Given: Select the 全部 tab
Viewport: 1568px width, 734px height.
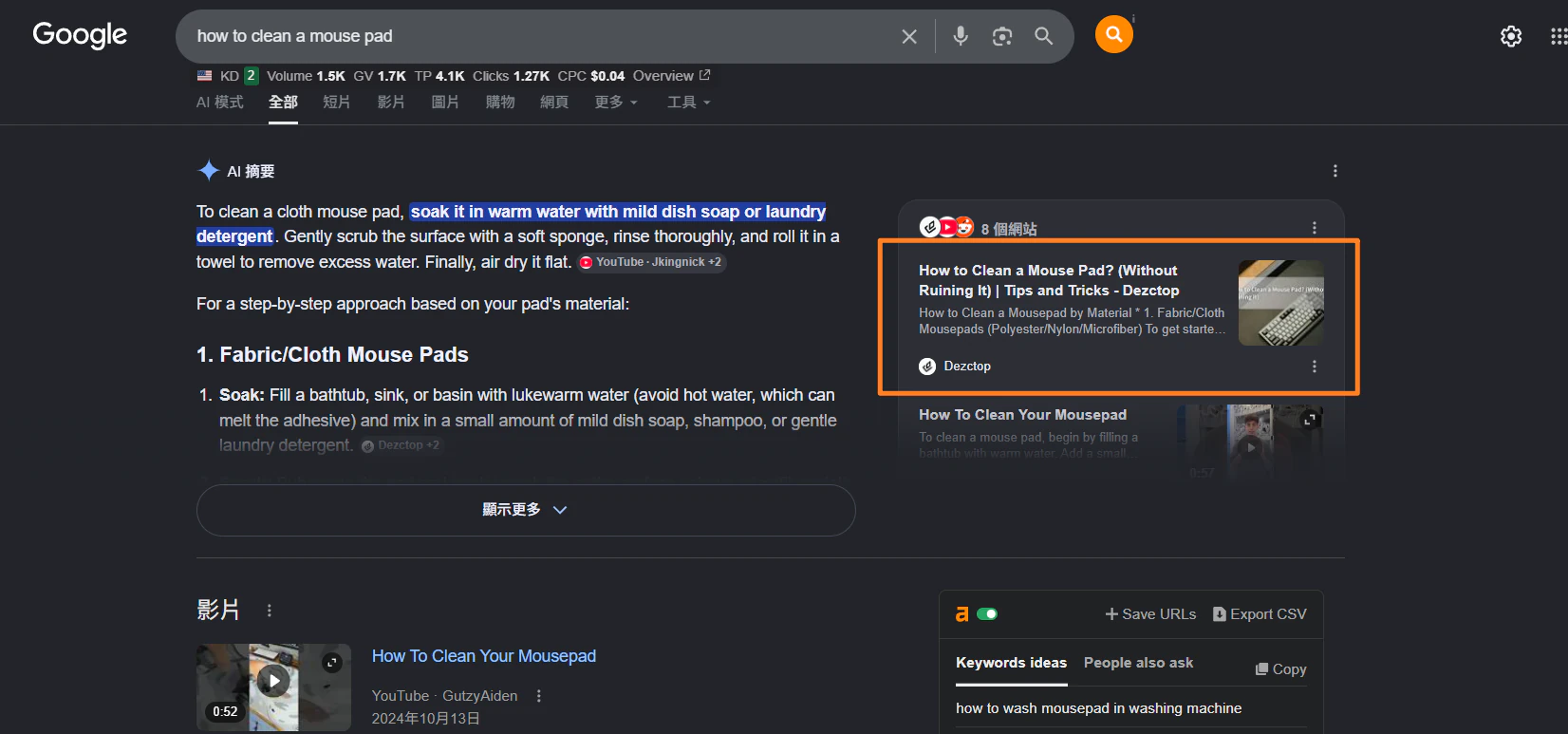Looking at the screenshot, I should 283,103.
